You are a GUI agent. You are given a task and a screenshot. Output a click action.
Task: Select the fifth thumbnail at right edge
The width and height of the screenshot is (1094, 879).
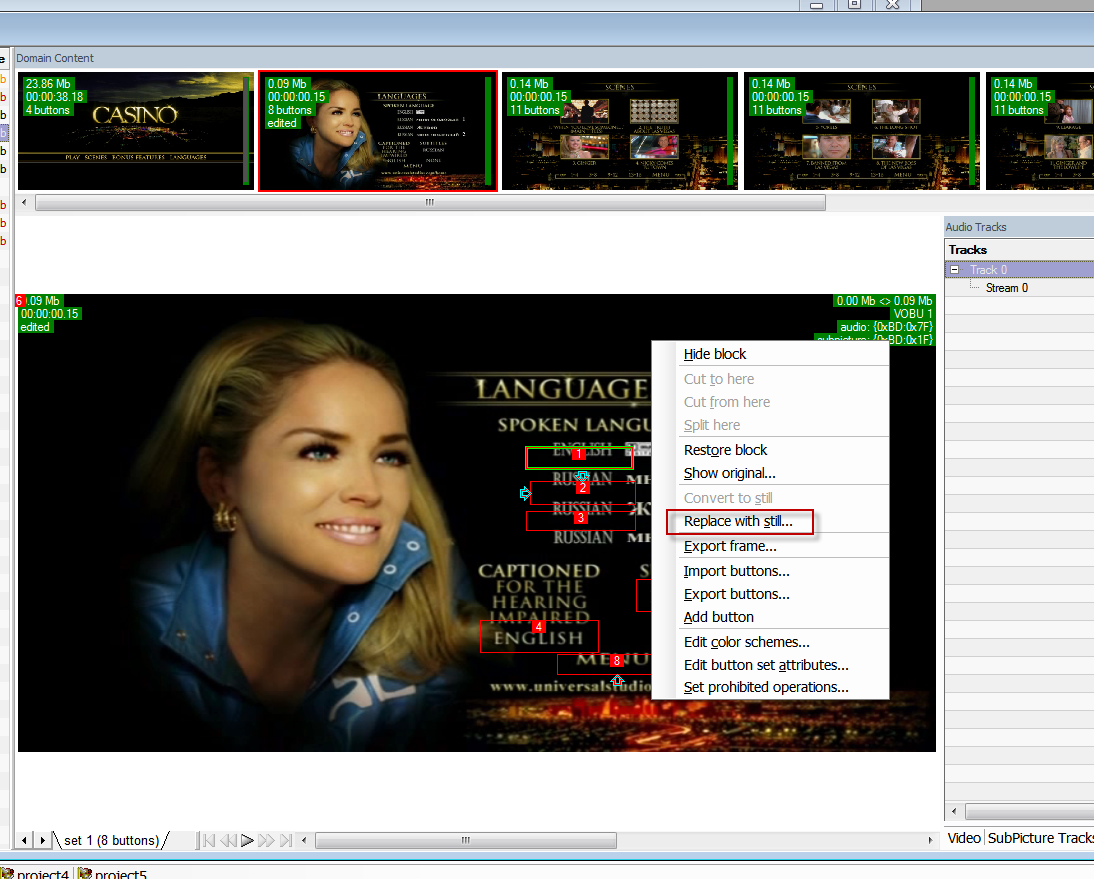pyautogui.click(x=1040, y=130)
